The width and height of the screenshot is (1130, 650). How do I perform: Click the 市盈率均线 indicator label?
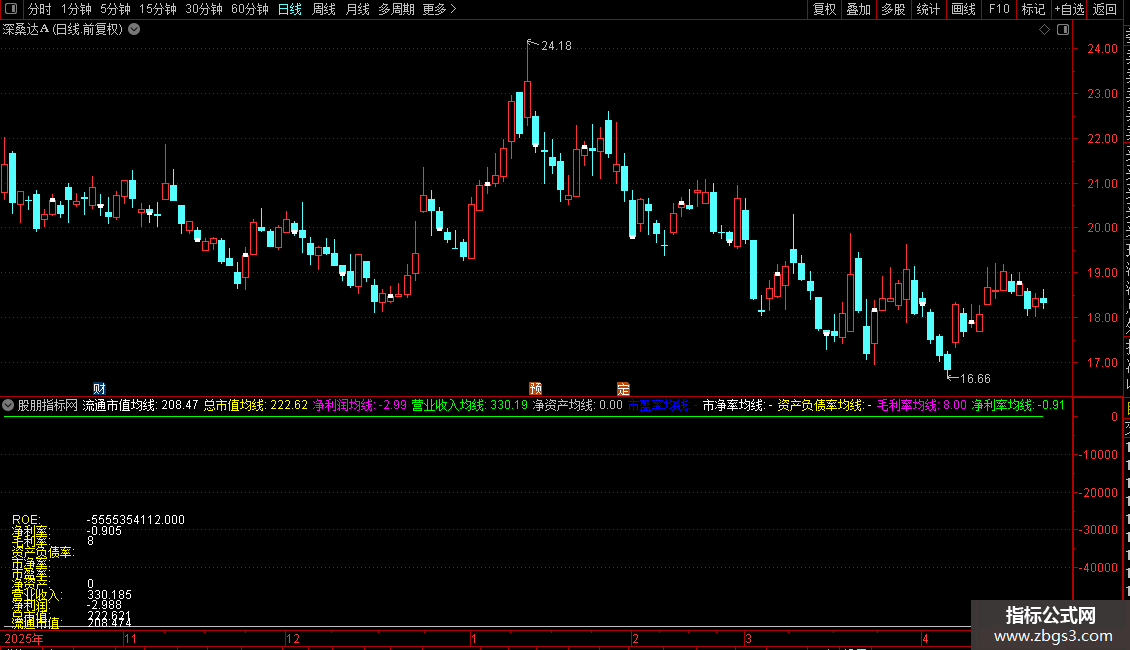662,405
